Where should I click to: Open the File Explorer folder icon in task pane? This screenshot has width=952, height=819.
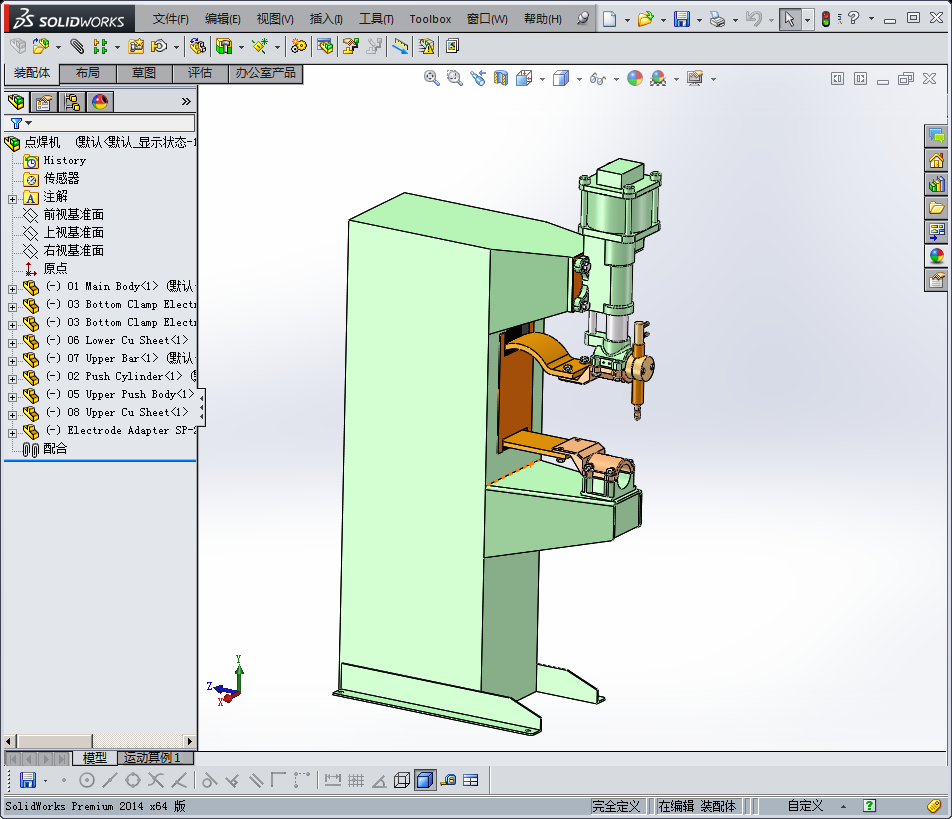coord(937,208)
